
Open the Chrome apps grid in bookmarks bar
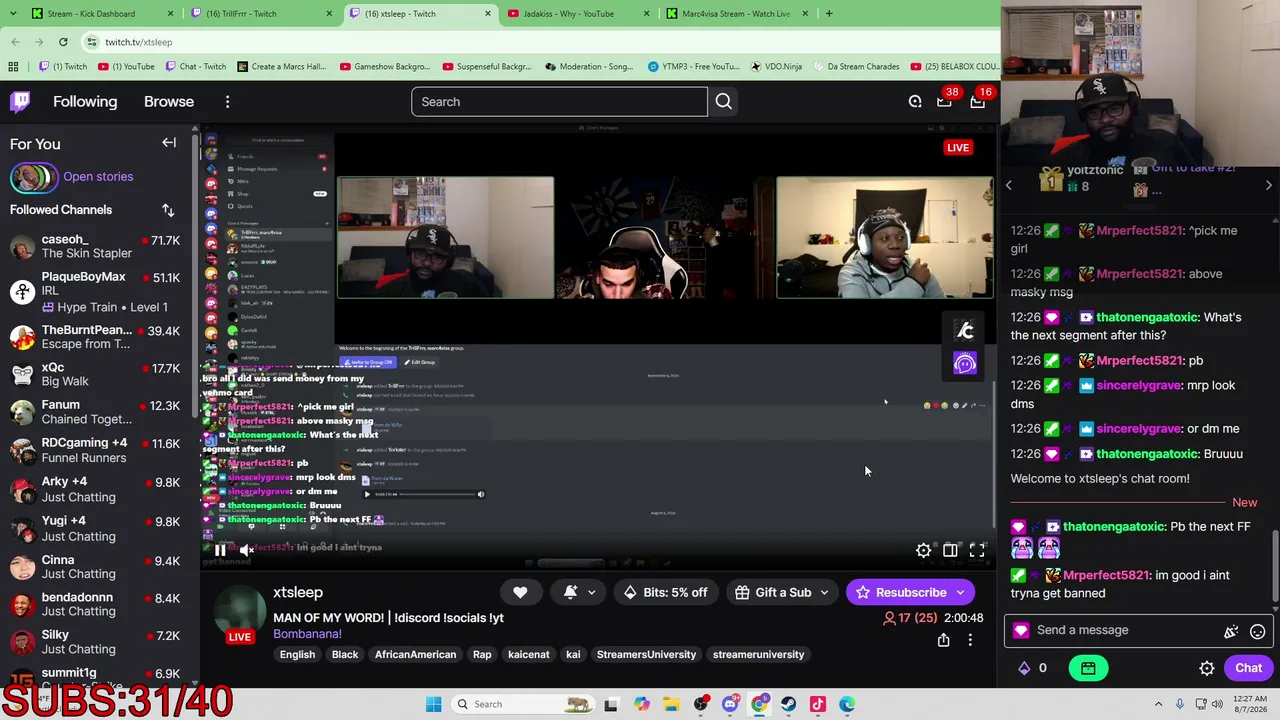[x=13, y=67]
